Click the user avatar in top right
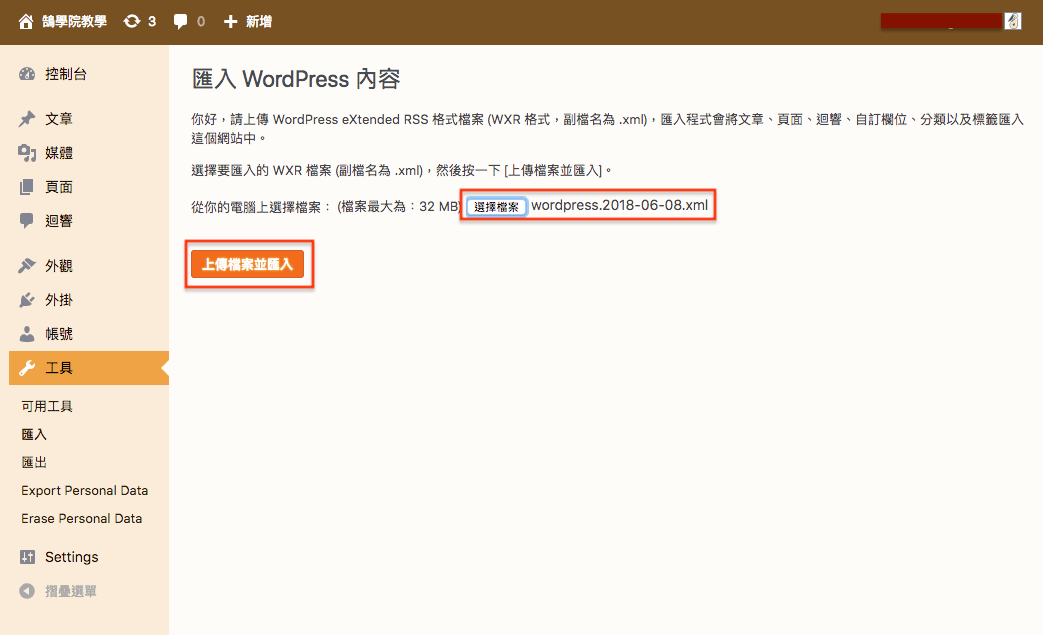The height and width of the screenshot is (635, 1043). pyautogui.click(x=1013, y=21)
